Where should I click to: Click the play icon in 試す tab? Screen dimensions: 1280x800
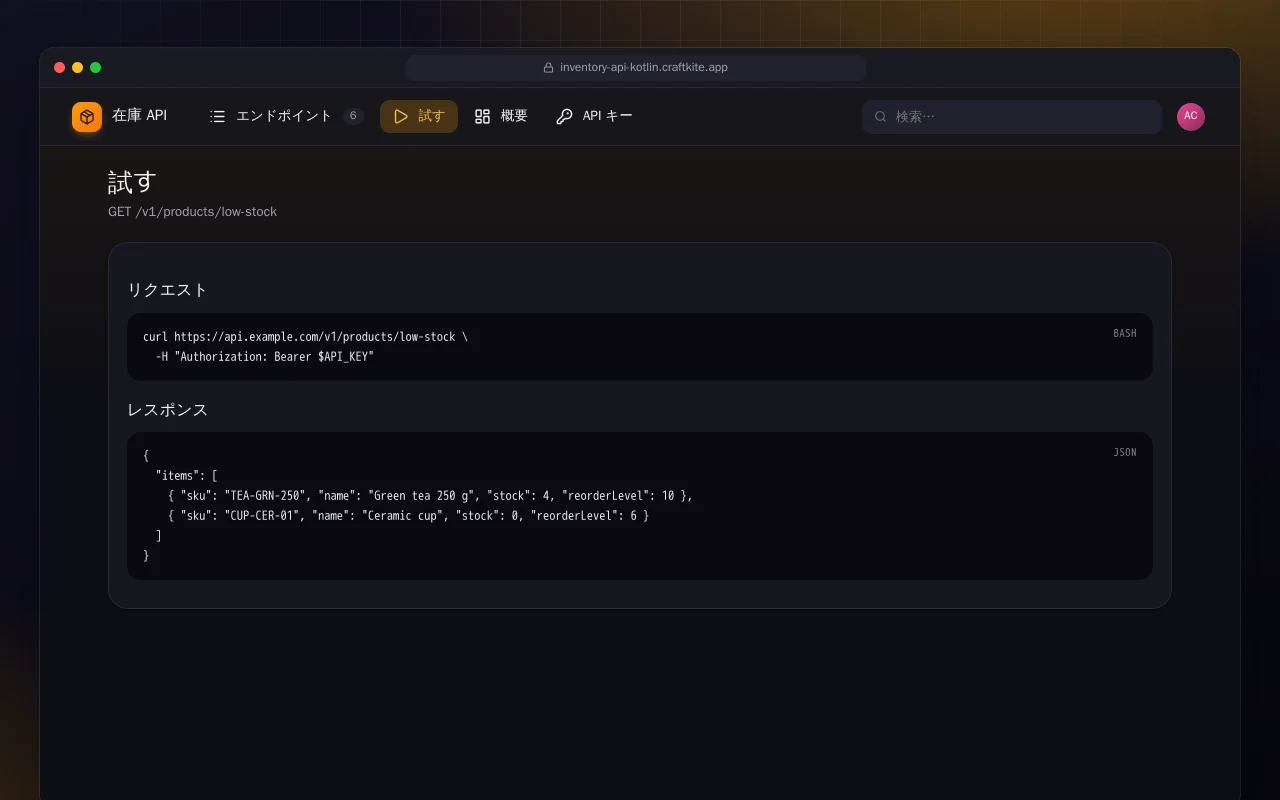(401, 116)
